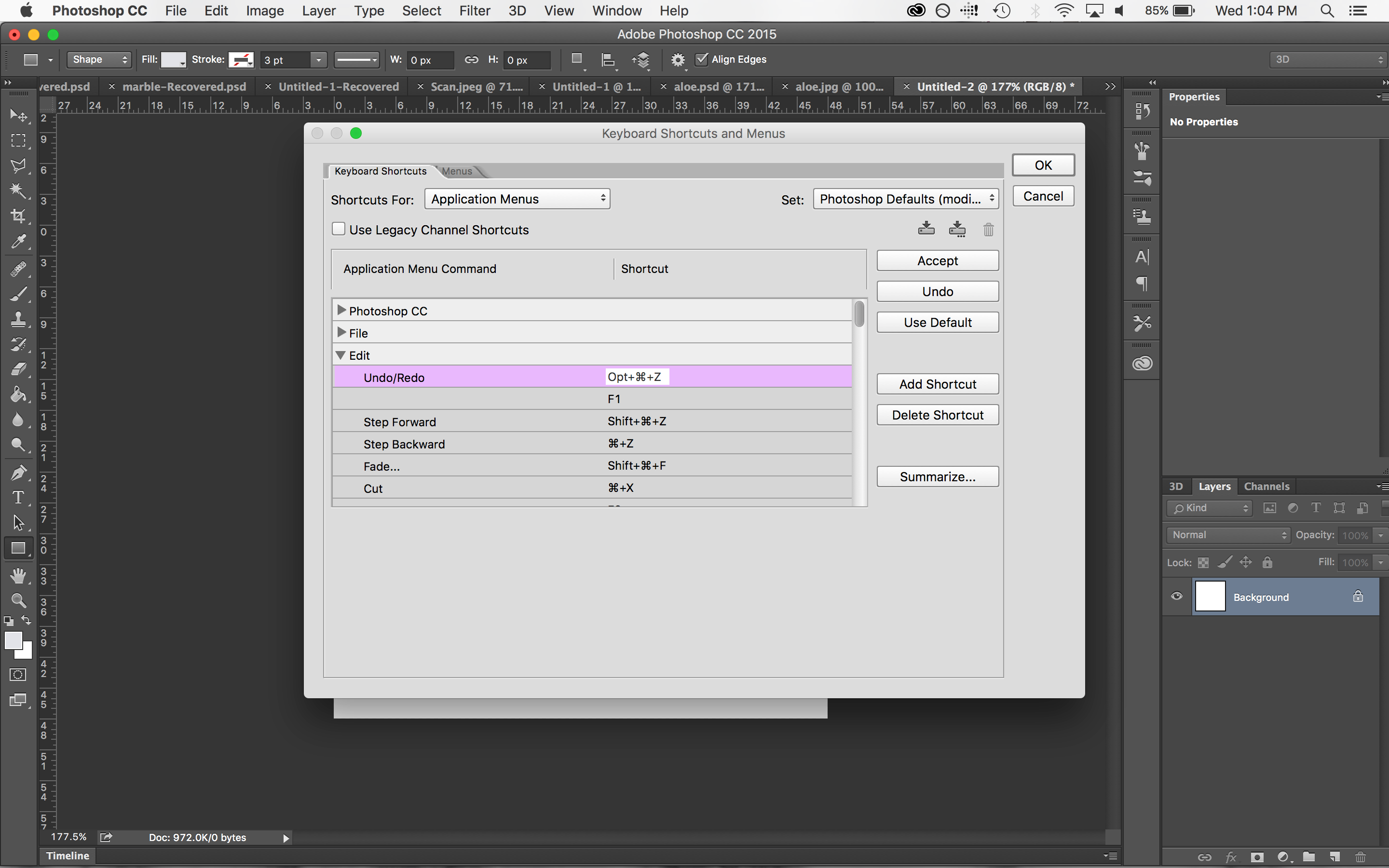The image size is (1389, 868).
Task: Select the Move tool
Action: (18, 115)
